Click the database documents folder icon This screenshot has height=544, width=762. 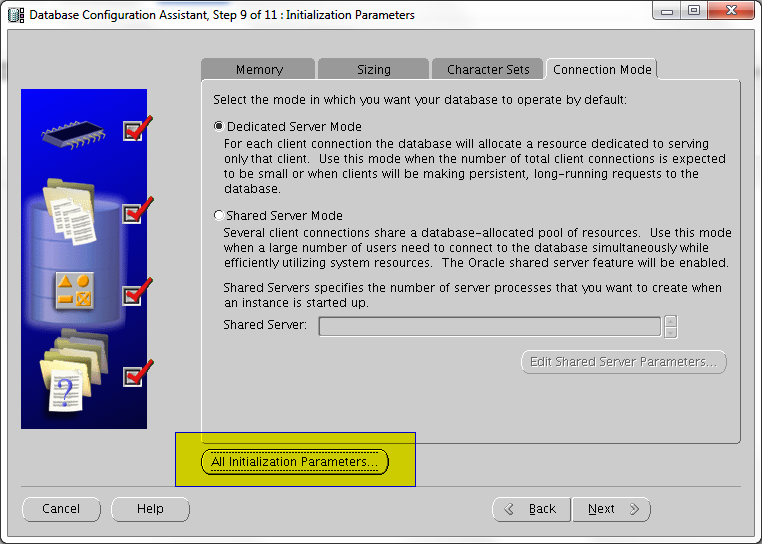(73, 212)
